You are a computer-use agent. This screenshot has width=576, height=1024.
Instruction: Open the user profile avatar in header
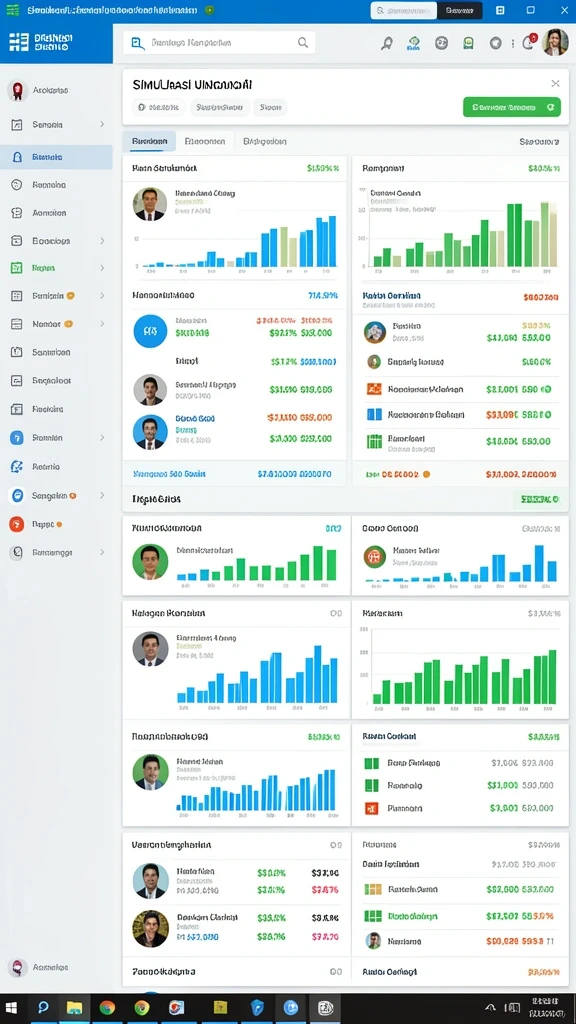pyautogui.click(x=556, y=42)
